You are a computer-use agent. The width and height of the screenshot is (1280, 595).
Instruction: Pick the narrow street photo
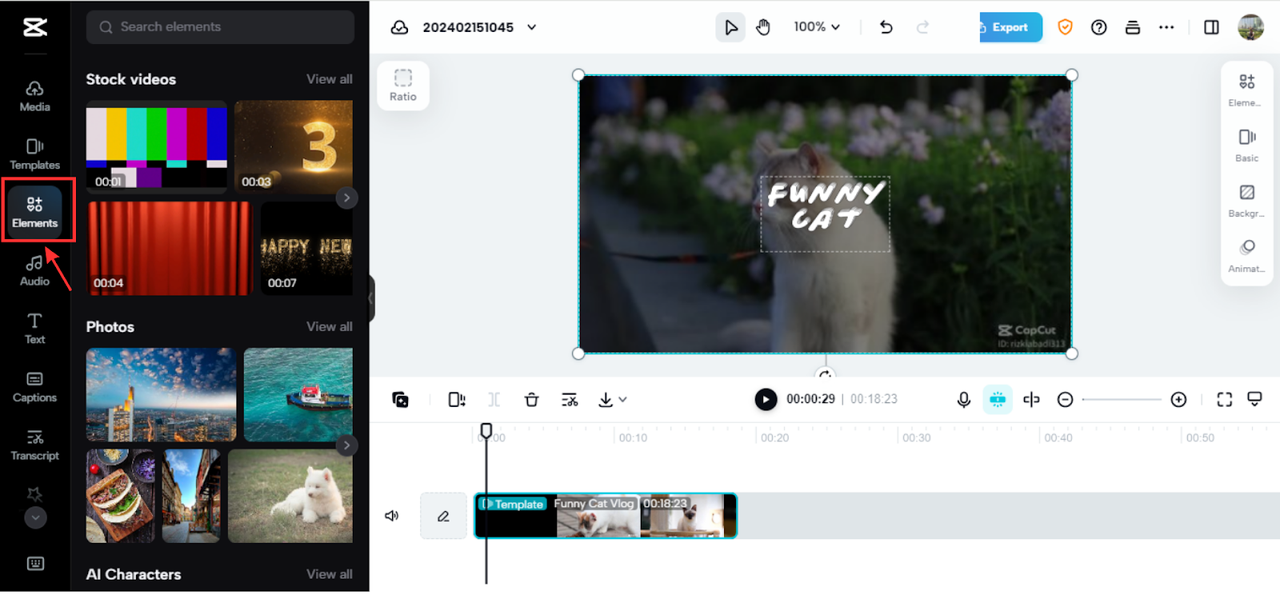tap(192, 496)
